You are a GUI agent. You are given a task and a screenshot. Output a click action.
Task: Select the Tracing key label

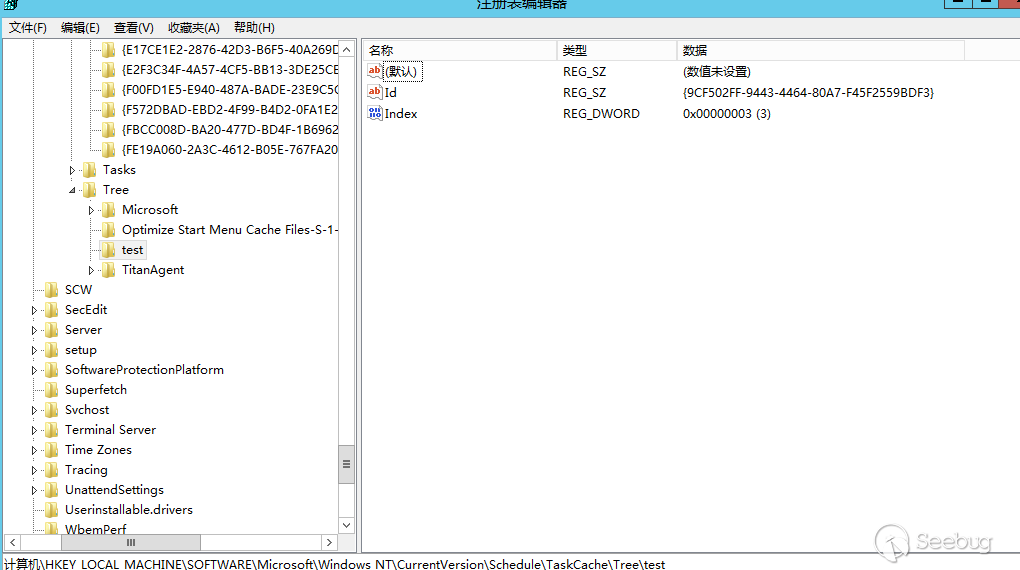(87, 470)
